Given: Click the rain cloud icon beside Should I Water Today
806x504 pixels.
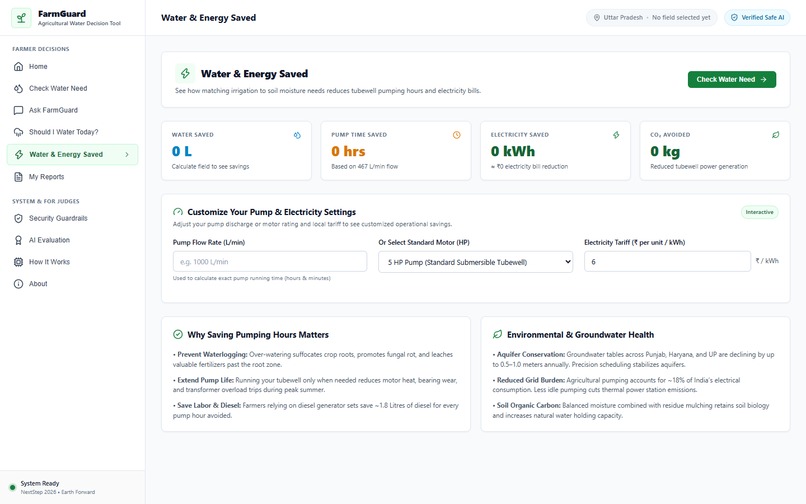Looking at the screenshot, I should [x=19, y=132].
